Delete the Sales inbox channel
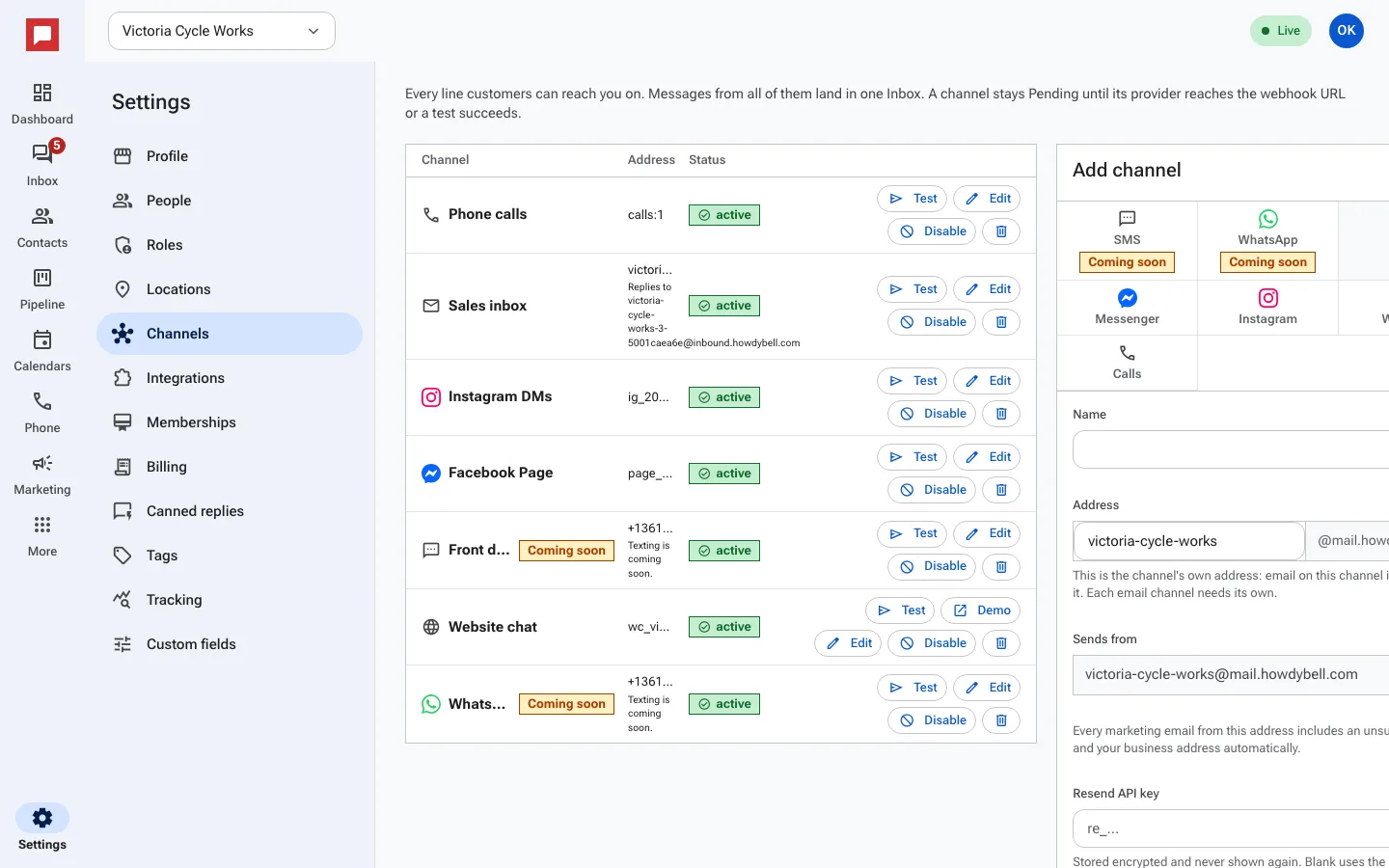Image resolution: width=1389 pixels, height=868 pixels. click(x=1001, y=322)
